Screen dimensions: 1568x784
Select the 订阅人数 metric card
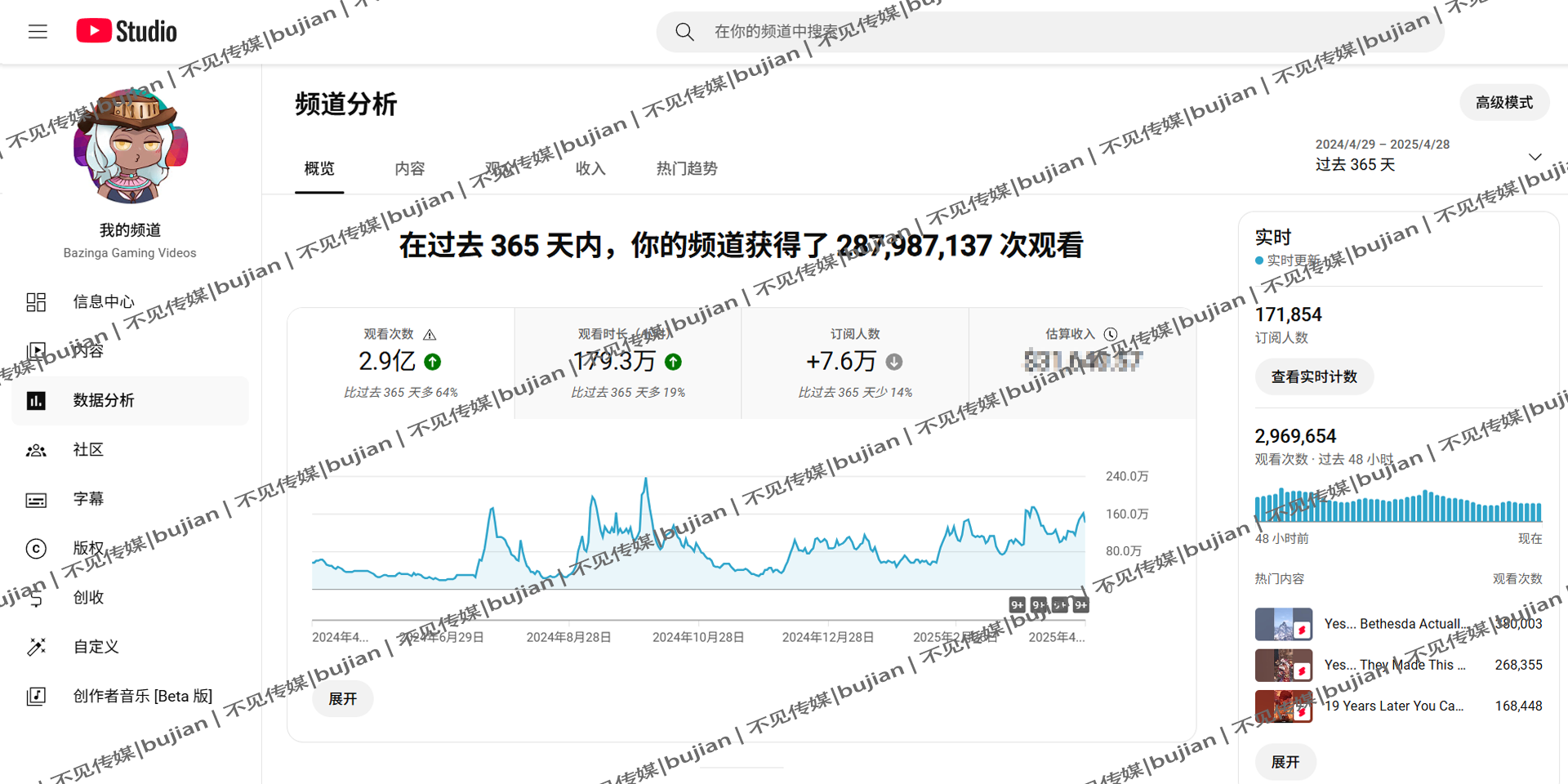click(854, 363)
